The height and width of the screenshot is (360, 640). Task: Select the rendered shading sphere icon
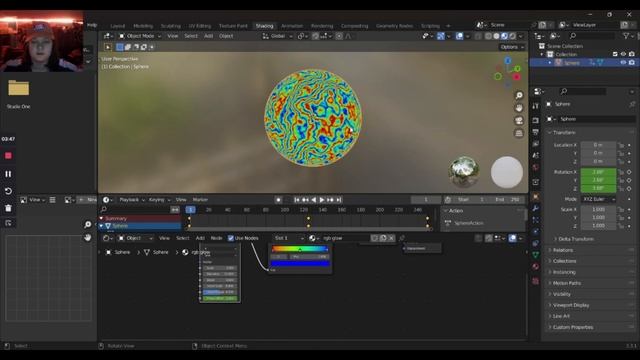pos(512,36)
